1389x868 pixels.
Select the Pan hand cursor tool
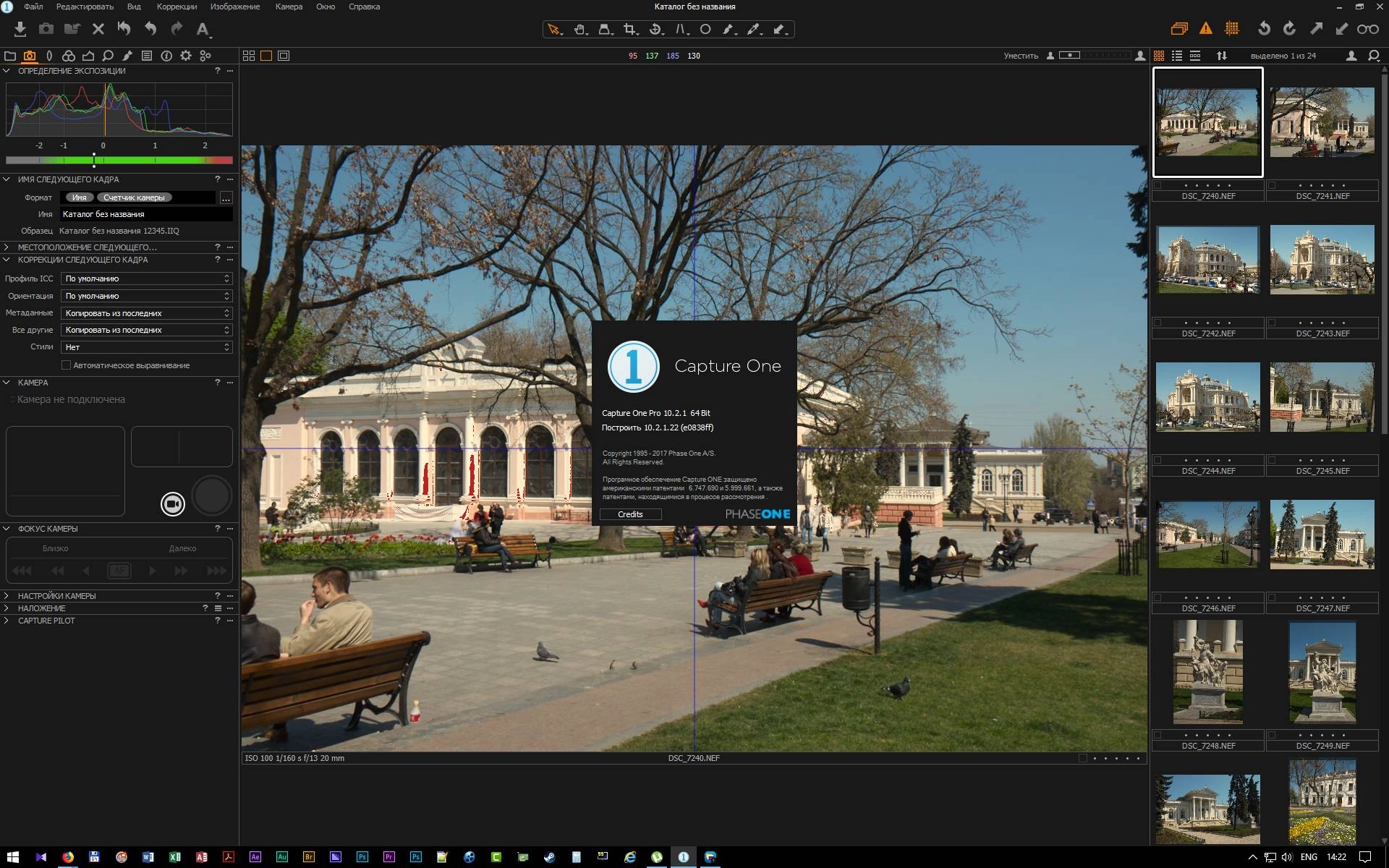point(580,30)
